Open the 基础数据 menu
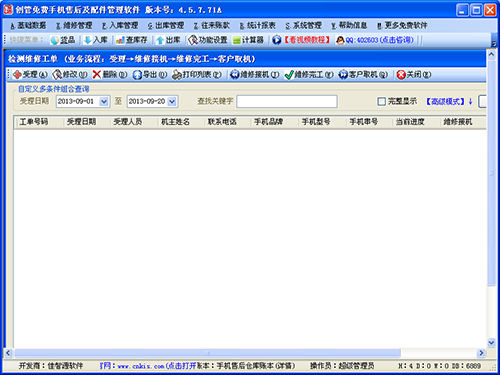The height and width of the screenshot is (375, 500). pyautogui.click(x=28, y=25)
